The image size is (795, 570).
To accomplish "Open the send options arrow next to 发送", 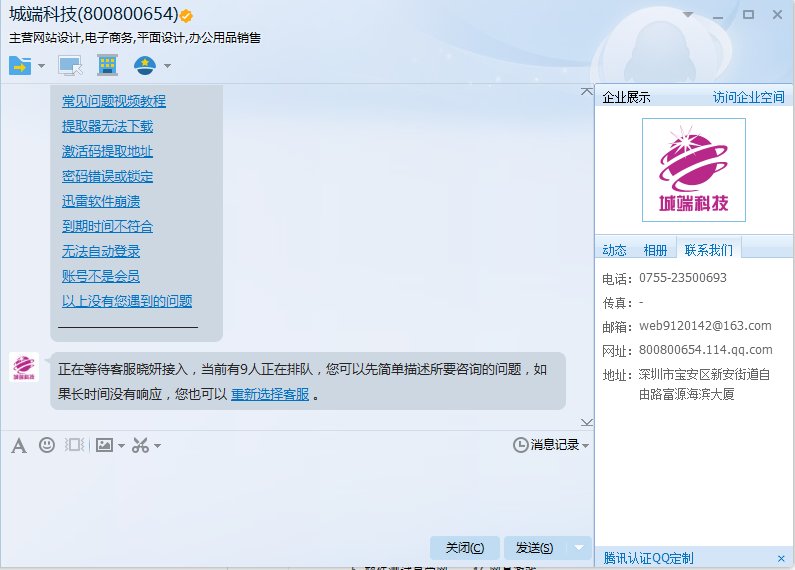I will pos(579,548).
